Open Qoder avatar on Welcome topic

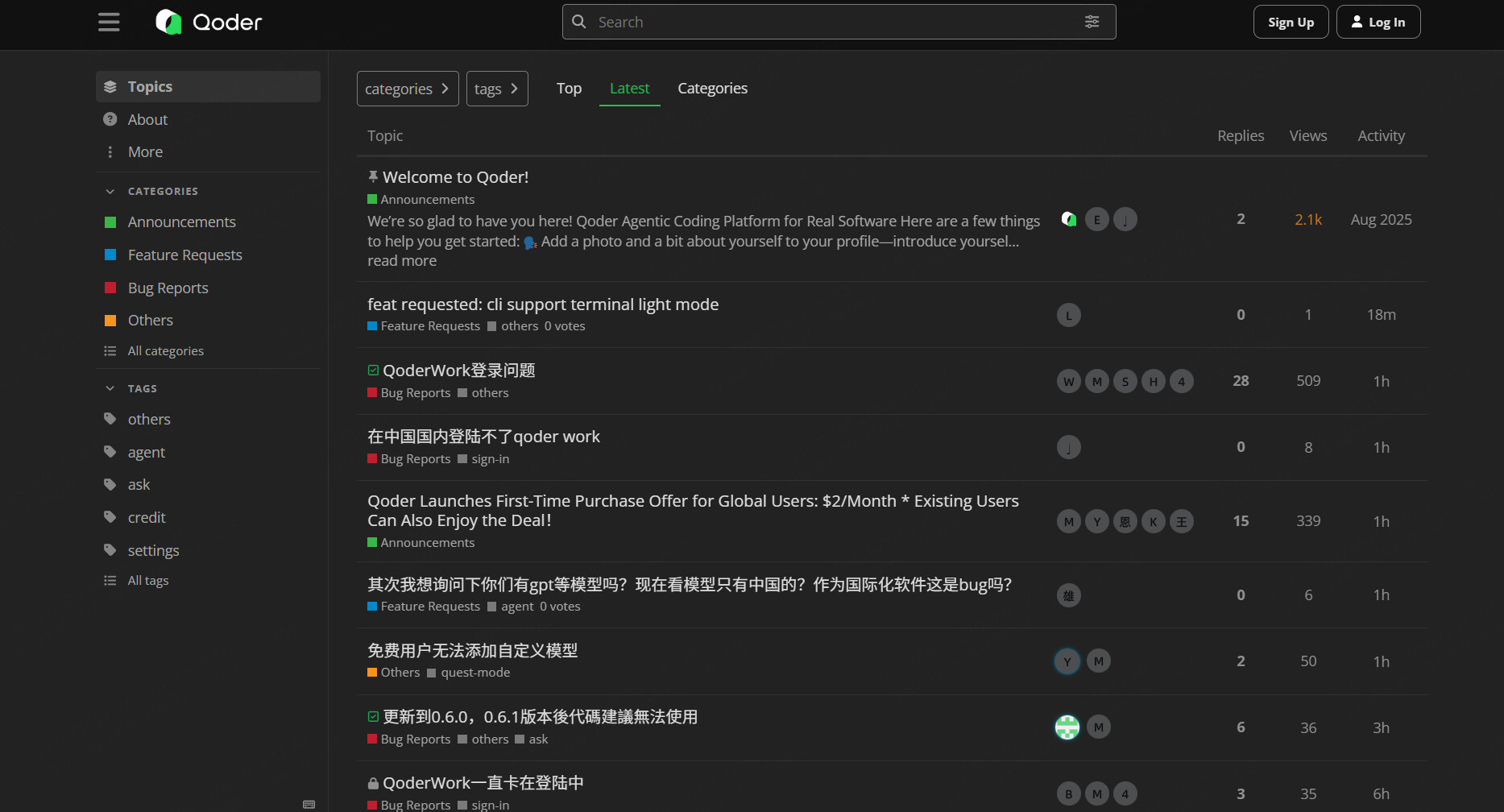point(1069,219)
